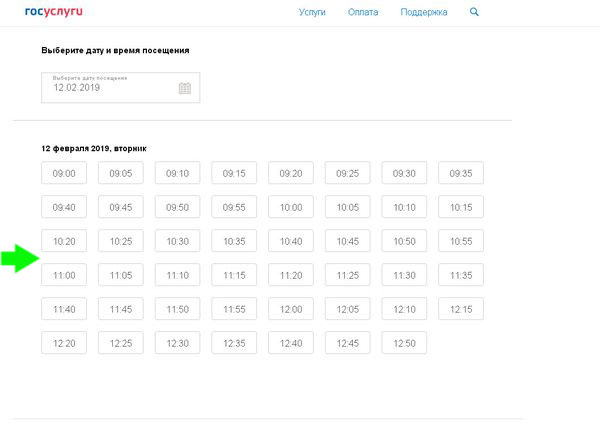Image resolution: width=600 pixels, height=431 pixels.
Task: Select the 10:35 time slot
Action: click(x=234, y=241)
